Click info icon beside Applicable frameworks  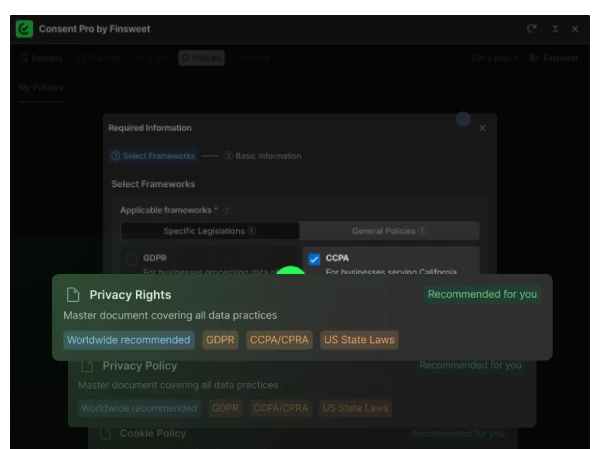click(227, 210)
